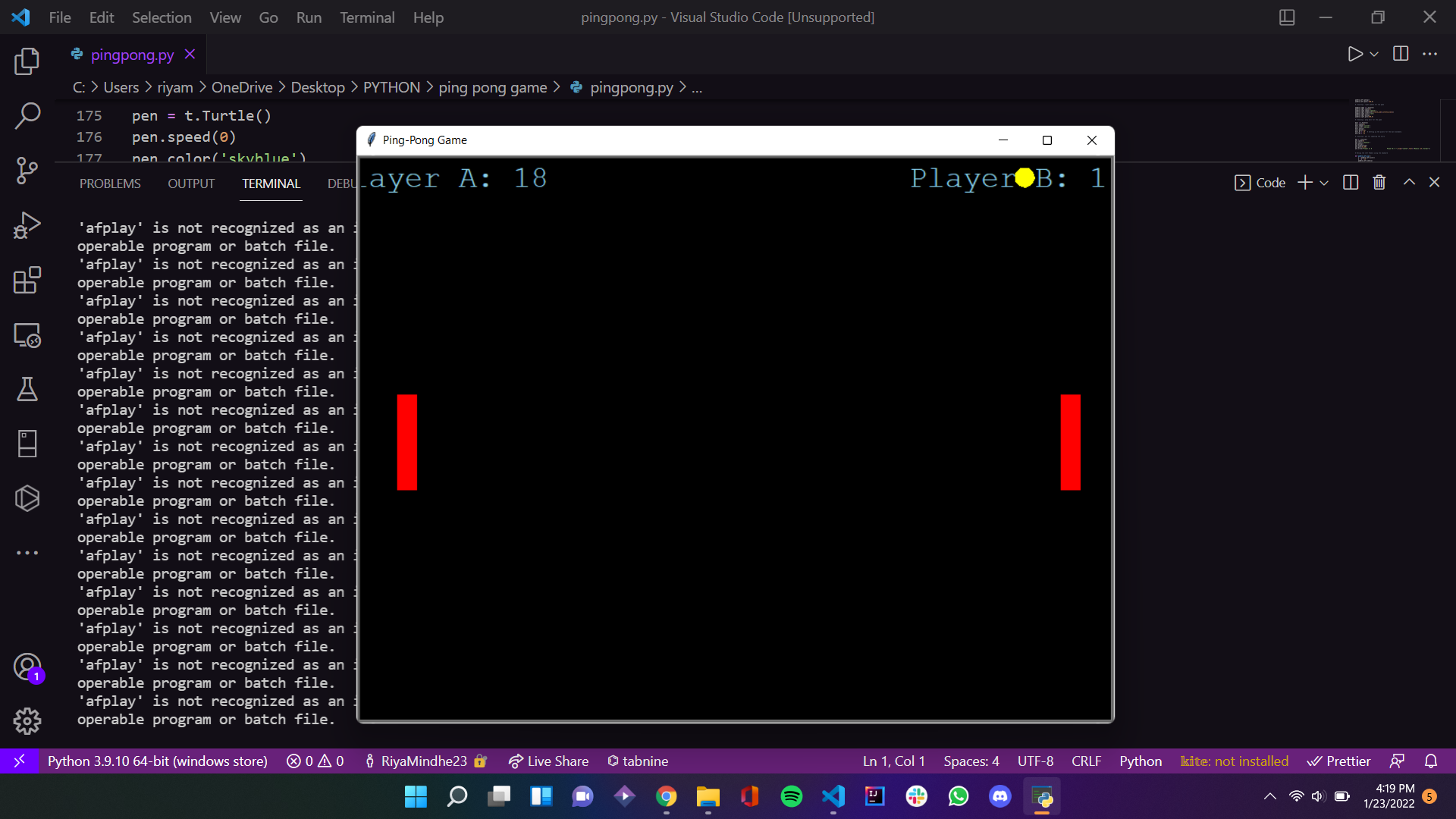Open the Extensions view

(27, 280)
